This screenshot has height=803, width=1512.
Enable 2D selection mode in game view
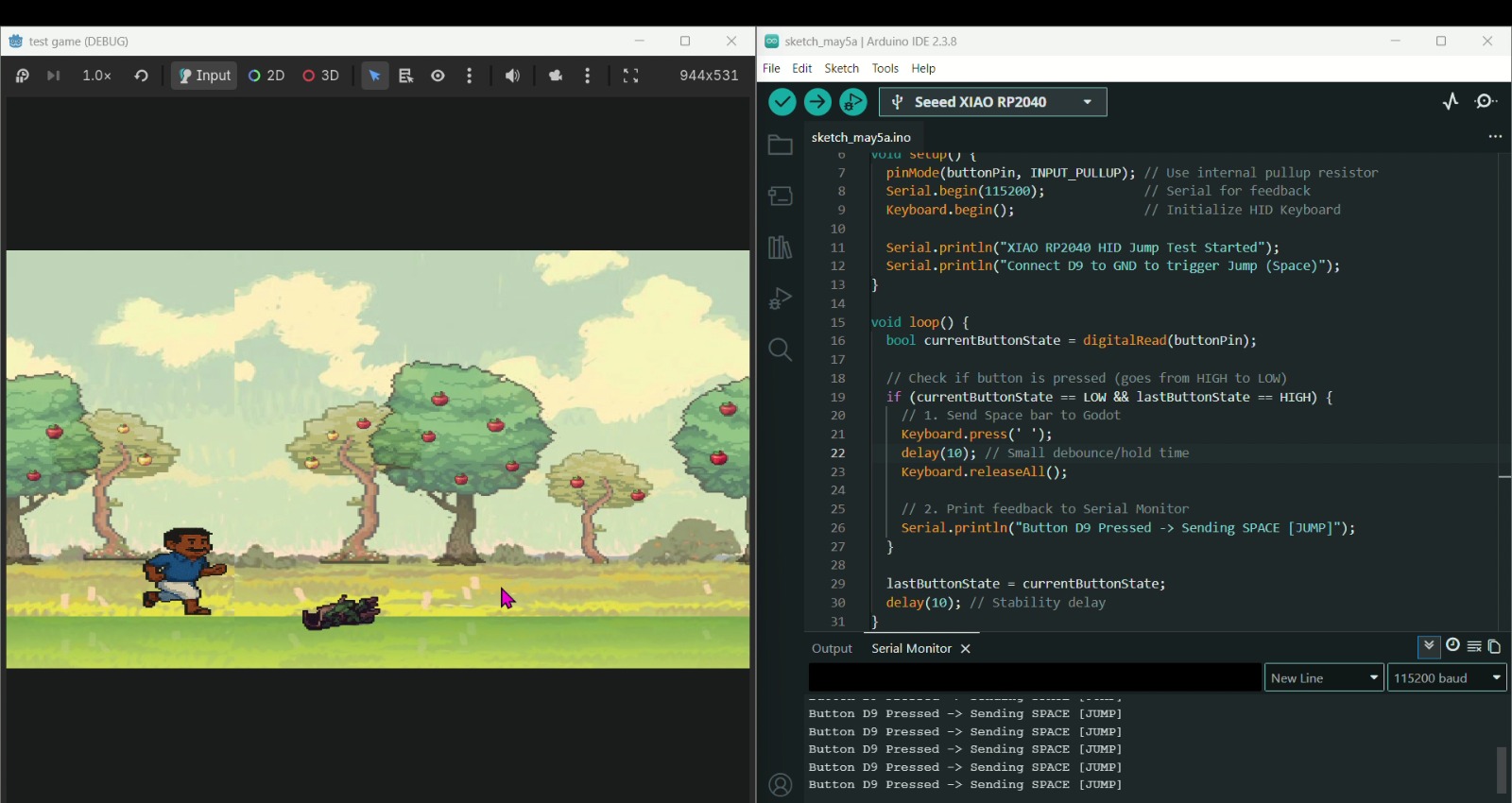coord(266,76)
